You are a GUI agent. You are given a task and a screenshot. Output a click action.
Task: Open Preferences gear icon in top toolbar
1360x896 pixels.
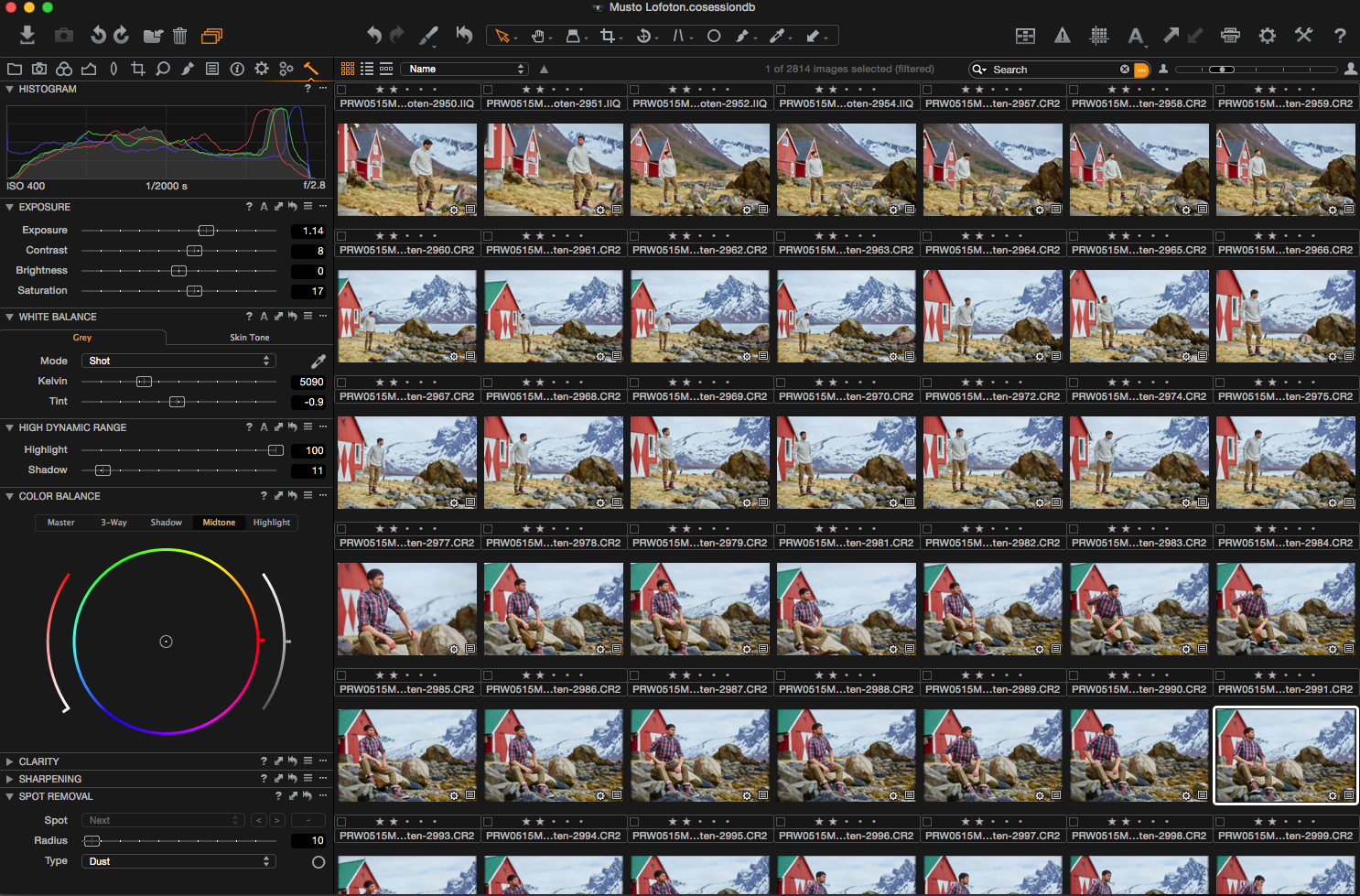pos(1268,36)
